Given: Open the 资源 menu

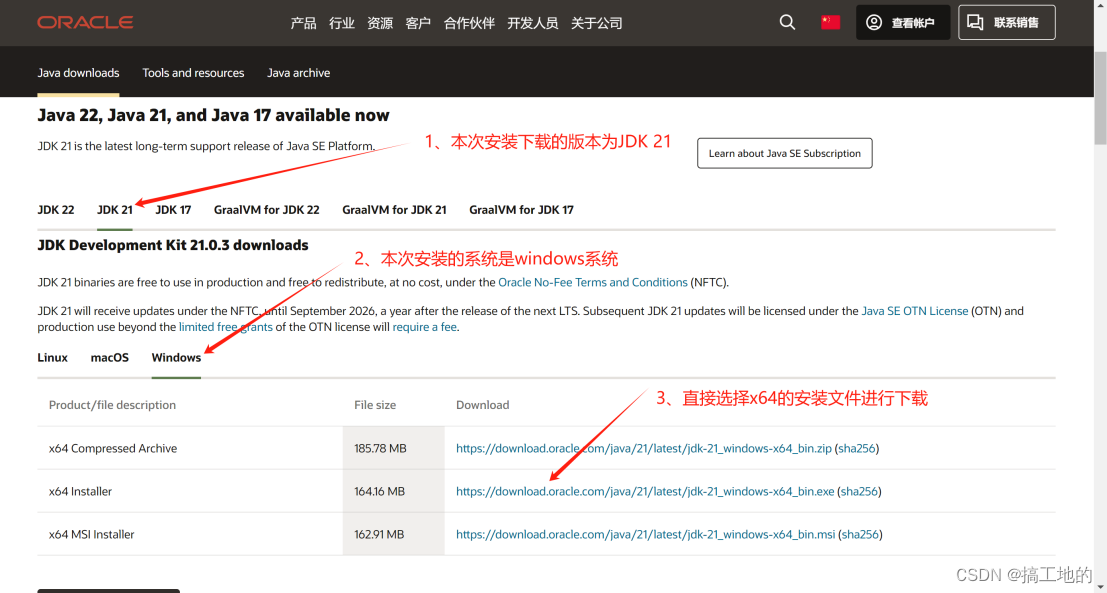Looking at the screenshot, I should pos(380,23).
